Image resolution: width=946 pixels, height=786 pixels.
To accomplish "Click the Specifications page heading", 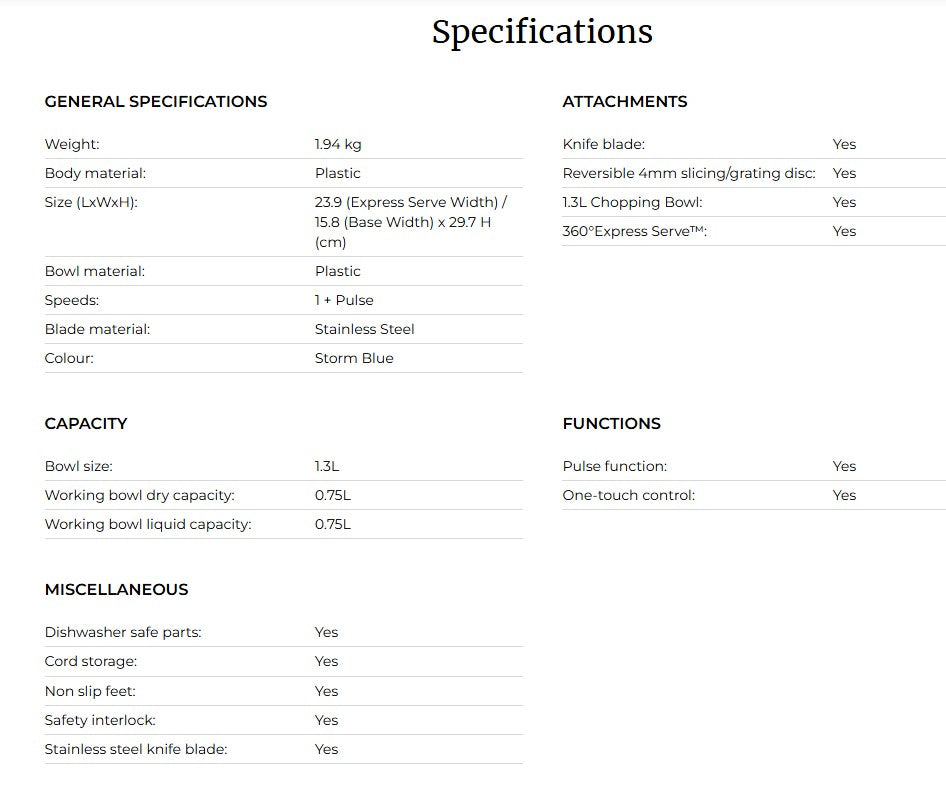I will point(542,32).
